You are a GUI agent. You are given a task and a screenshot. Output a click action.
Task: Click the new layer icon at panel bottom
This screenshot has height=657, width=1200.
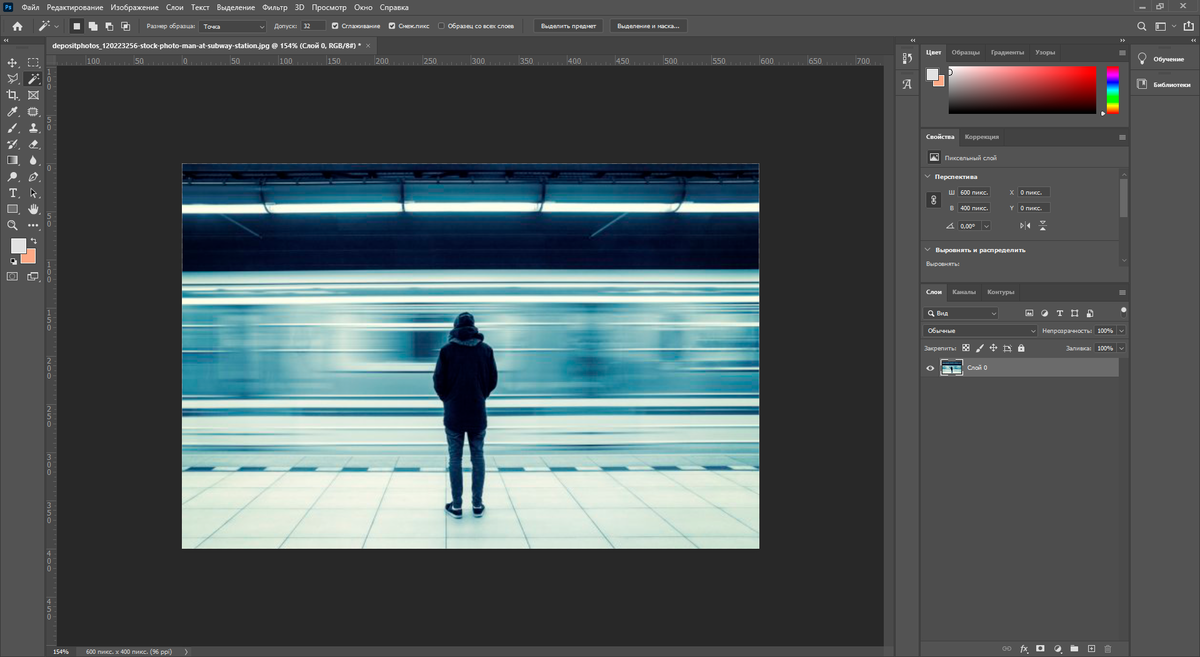(x=1092, y=649)
